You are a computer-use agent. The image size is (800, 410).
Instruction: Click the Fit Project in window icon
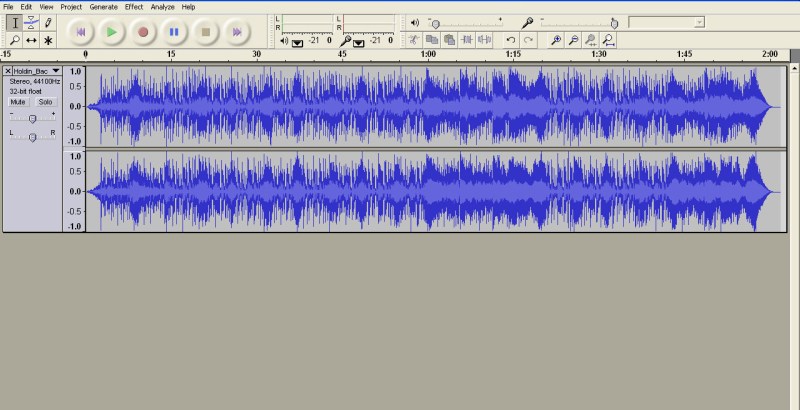[608, 40]
